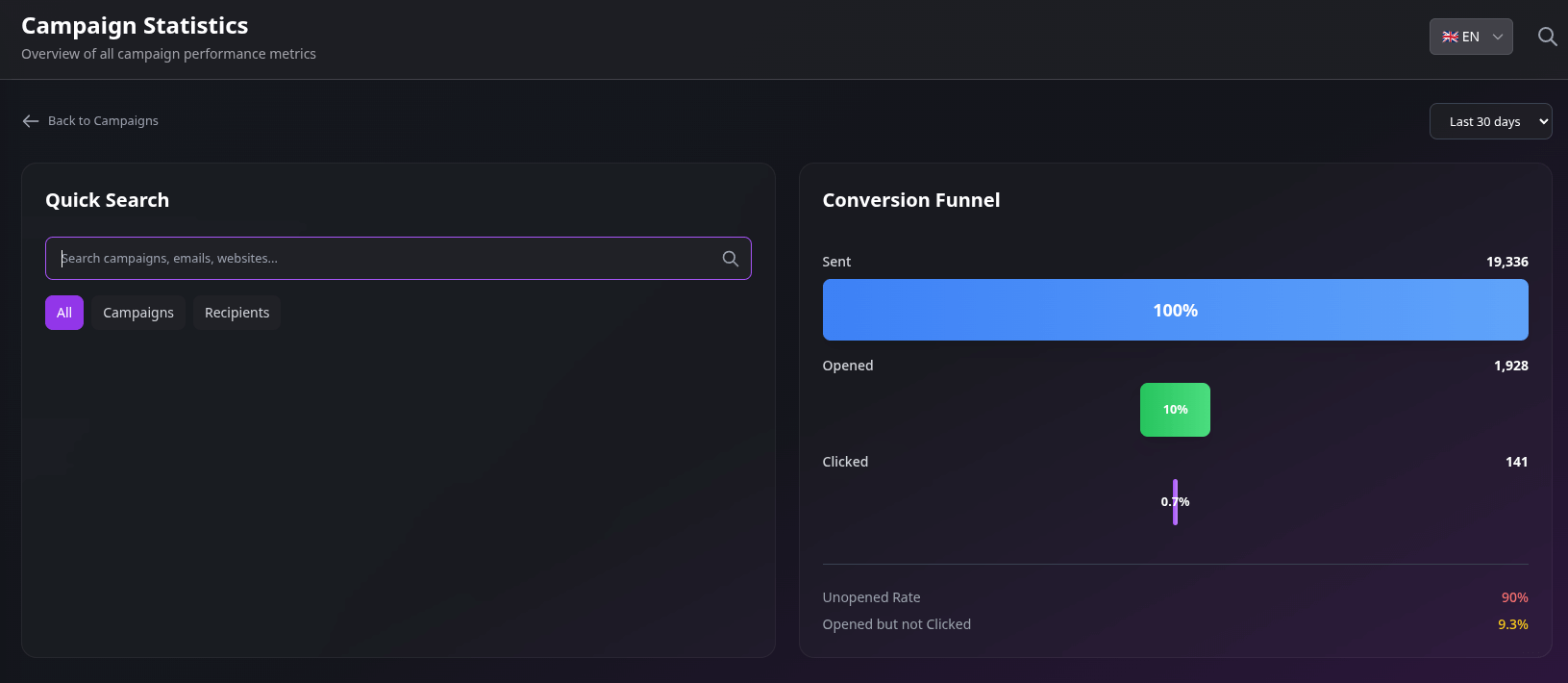Go back via Back to Campaigns link
The width and height of the screenshot is (1568, 683).
click(x=103, y=121)
